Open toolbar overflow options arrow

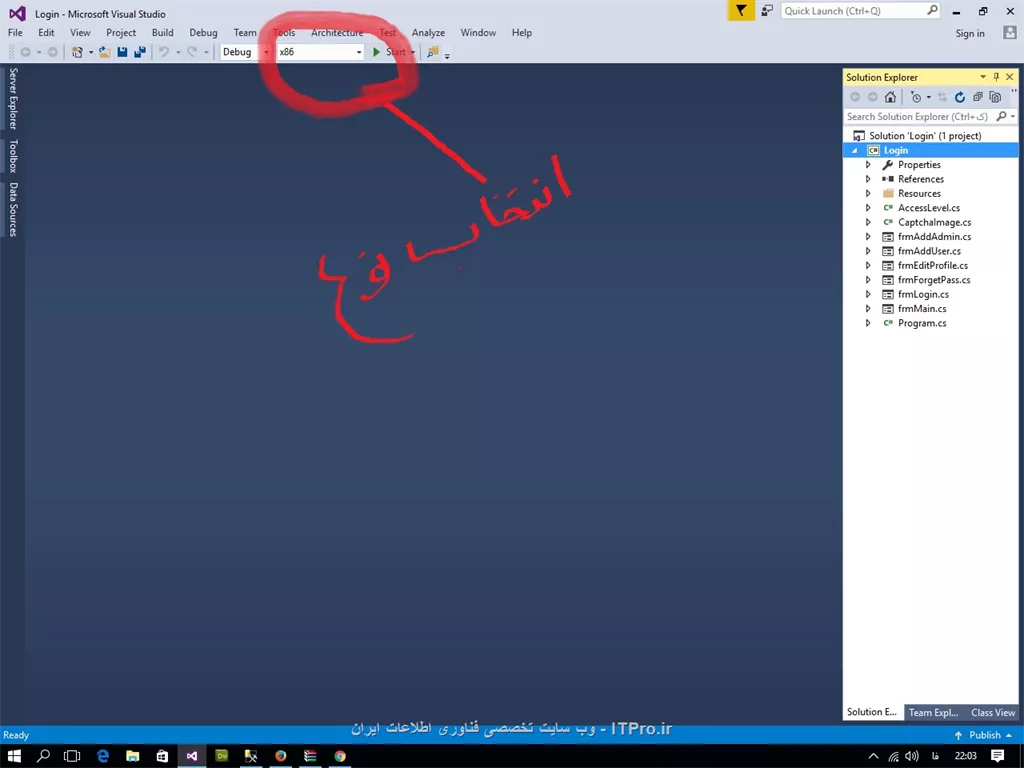[447, 56]
